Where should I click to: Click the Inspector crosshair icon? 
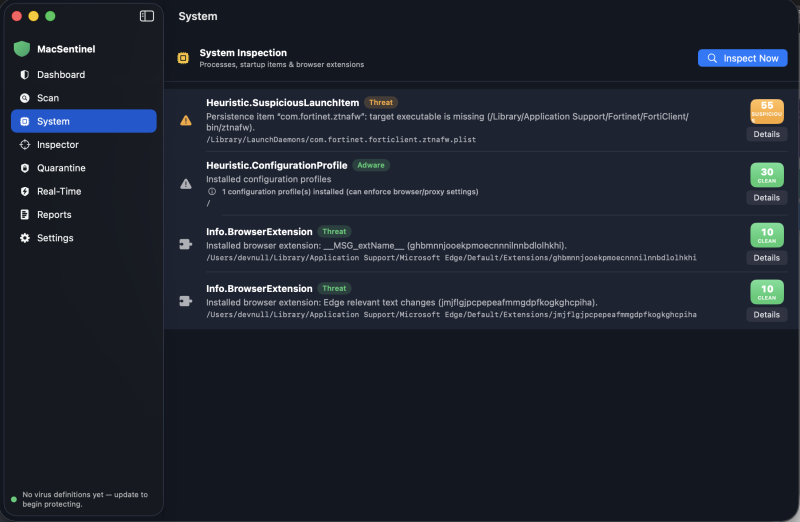tap(24, 145)
